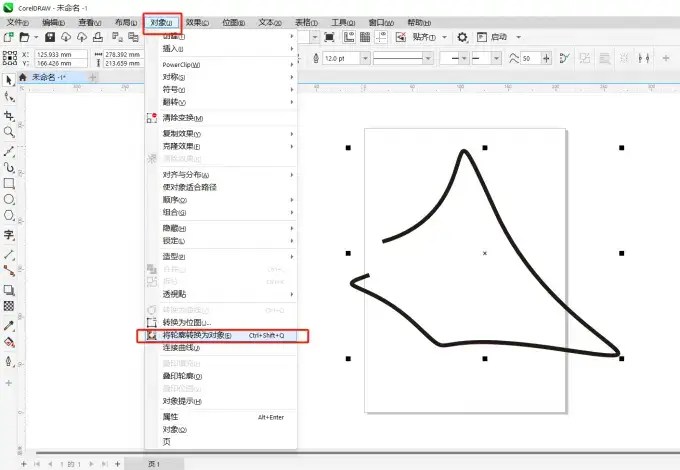Image resolution: width=680 pixels, height=470 pixels.
Task: Toggle the snap off button
Action: pos(401,37)
